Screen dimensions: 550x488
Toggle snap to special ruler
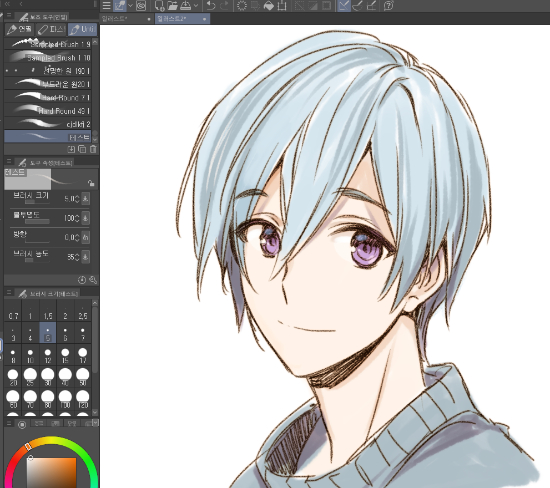357,6
